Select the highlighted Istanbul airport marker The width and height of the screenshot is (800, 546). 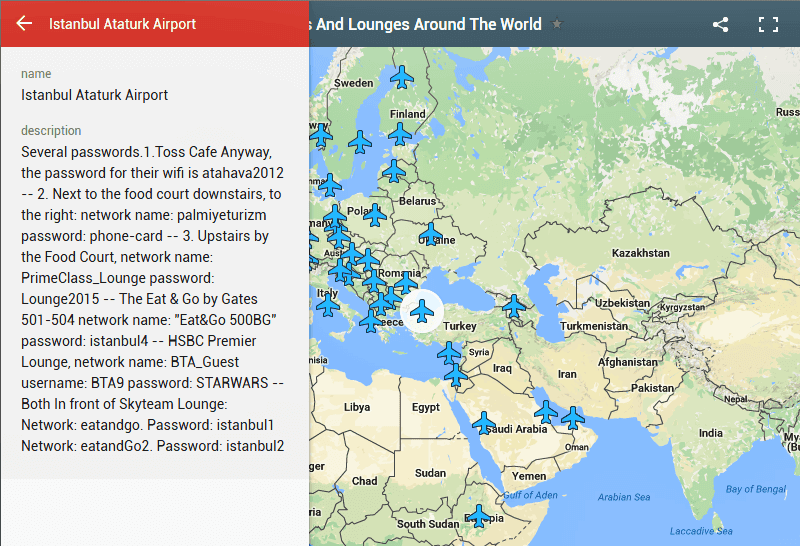coord(422,313)
